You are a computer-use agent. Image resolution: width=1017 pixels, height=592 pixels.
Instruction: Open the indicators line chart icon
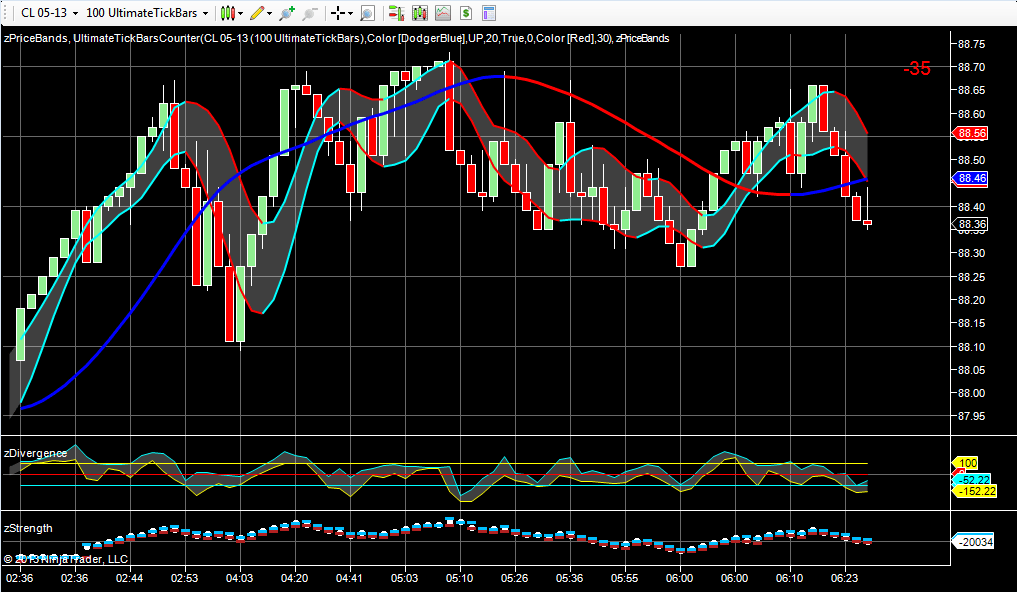[443, 13]
